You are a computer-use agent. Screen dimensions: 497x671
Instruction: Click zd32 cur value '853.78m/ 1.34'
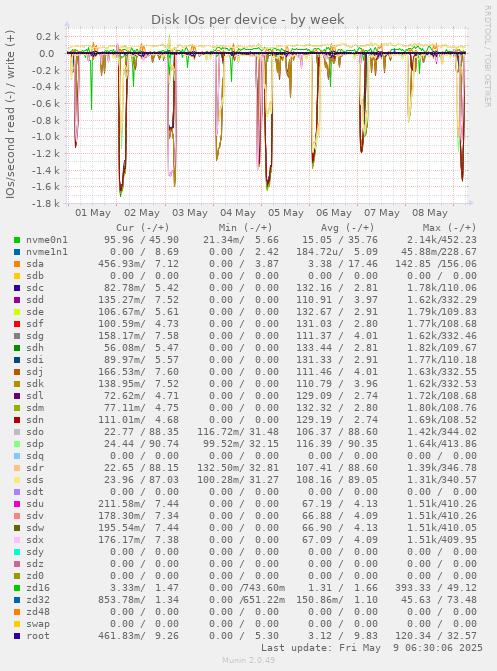coord(138,600)
